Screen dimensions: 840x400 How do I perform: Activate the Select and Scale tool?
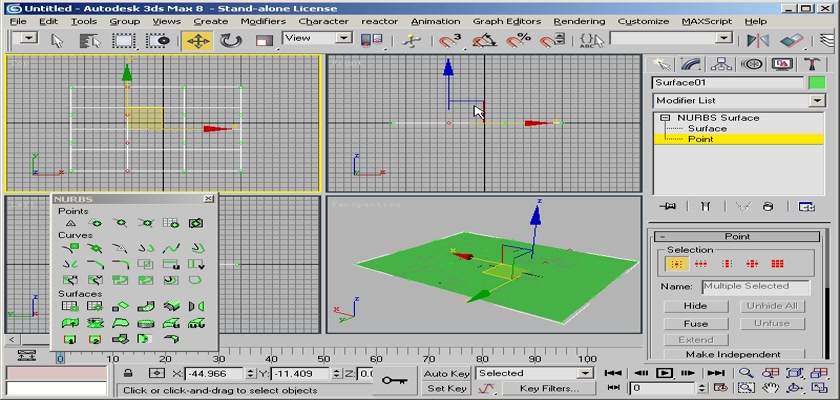tap(263, 41)
